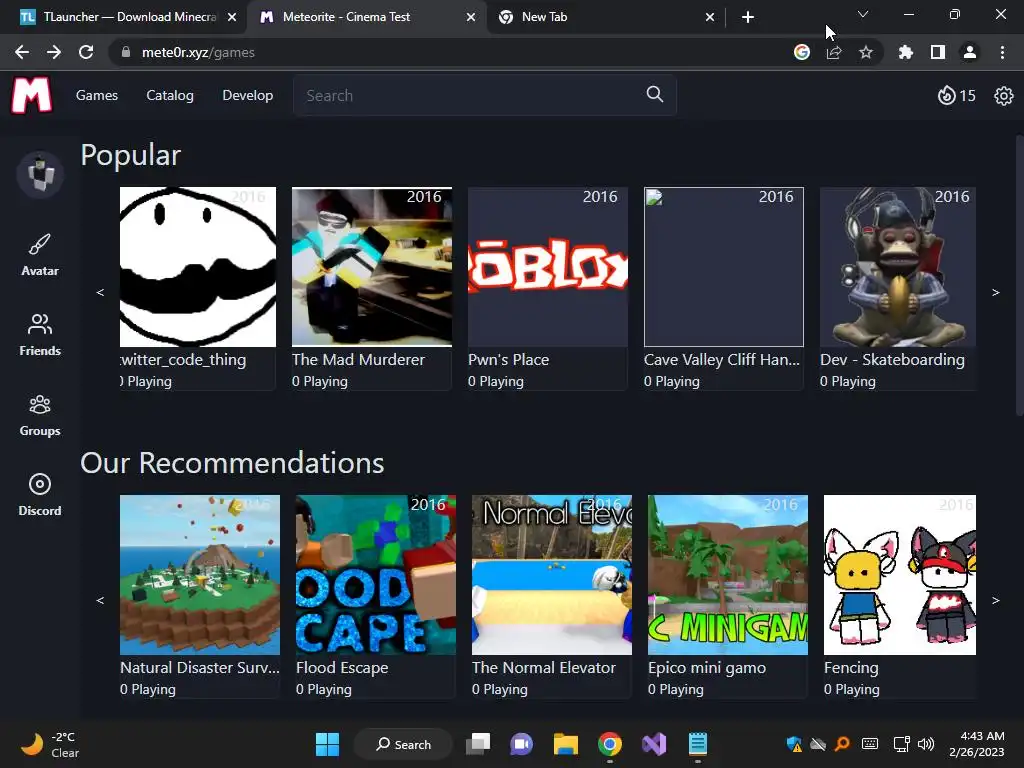Open The Mad Murderer game title
The image size is (1024, 768).
click(358, 359)
